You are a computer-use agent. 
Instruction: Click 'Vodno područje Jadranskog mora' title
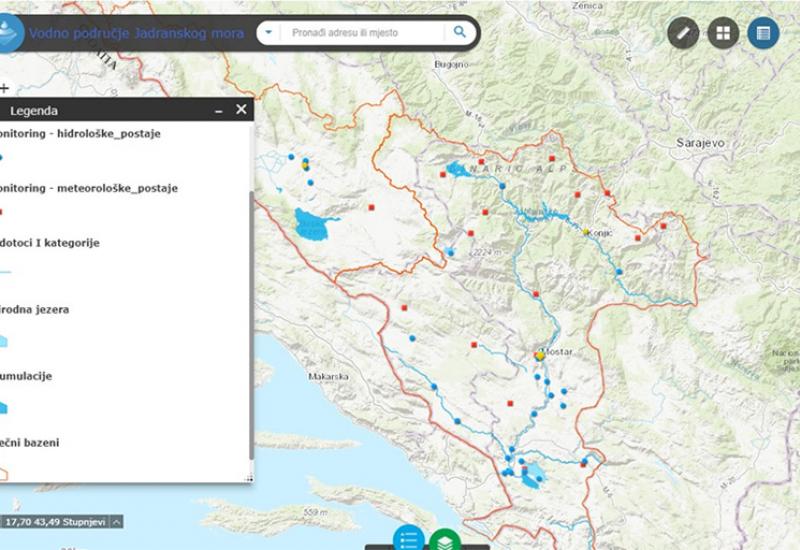click(136, 33)
